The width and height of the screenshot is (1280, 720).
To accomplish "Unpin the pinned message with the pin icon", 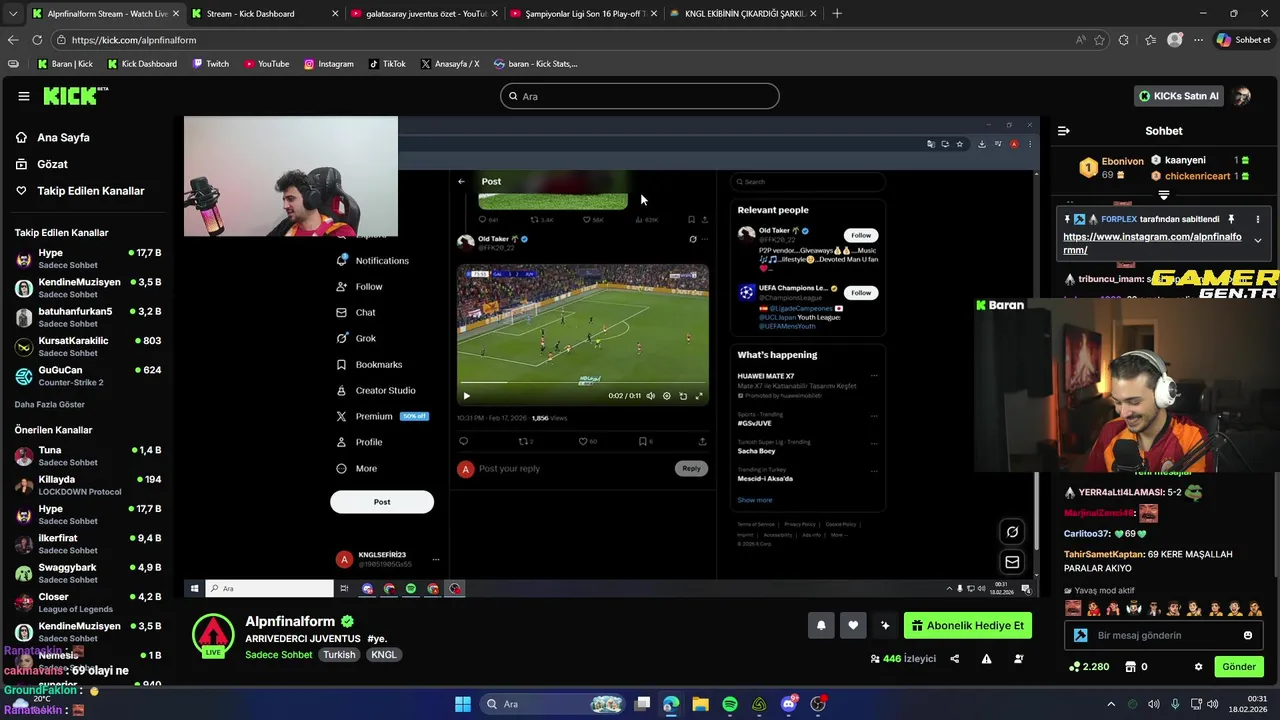I will (x=1231, y=219).
